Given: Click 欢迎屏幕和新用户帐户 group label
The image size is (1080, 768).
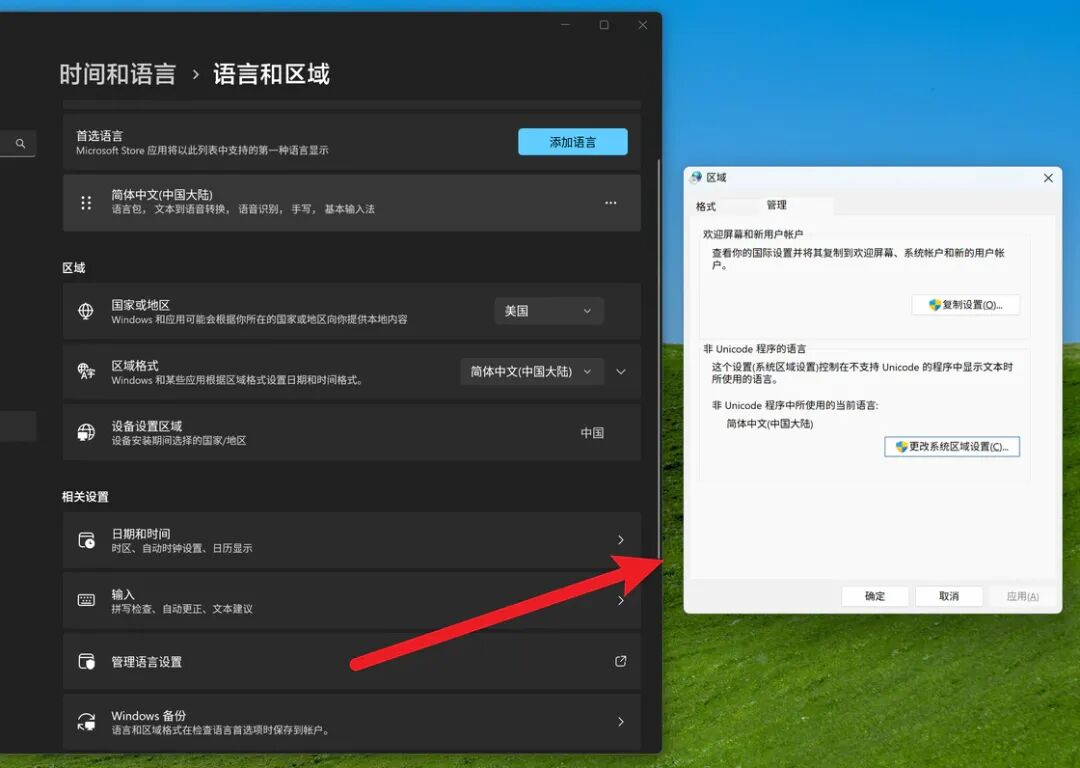Looking at the screenshot, I should 753,234.
